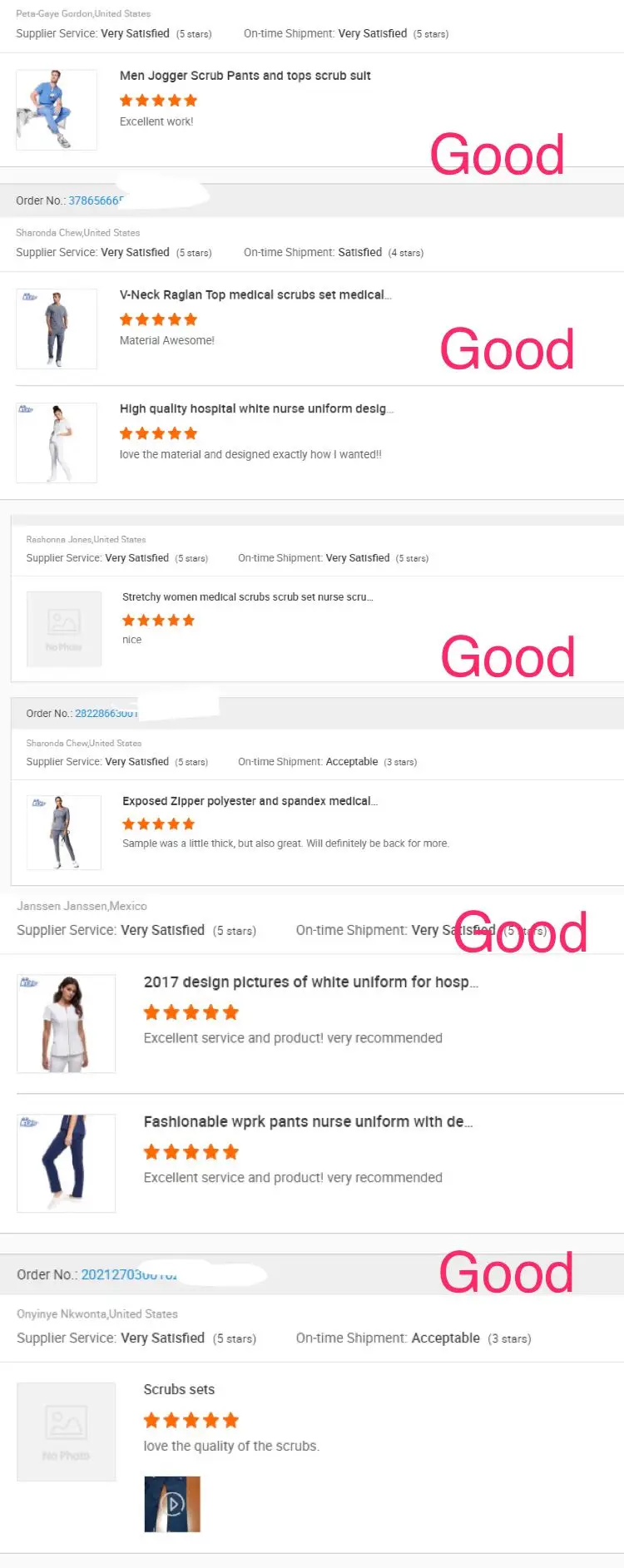Click the white nurse uniform product thumbnail

point(57,443)
